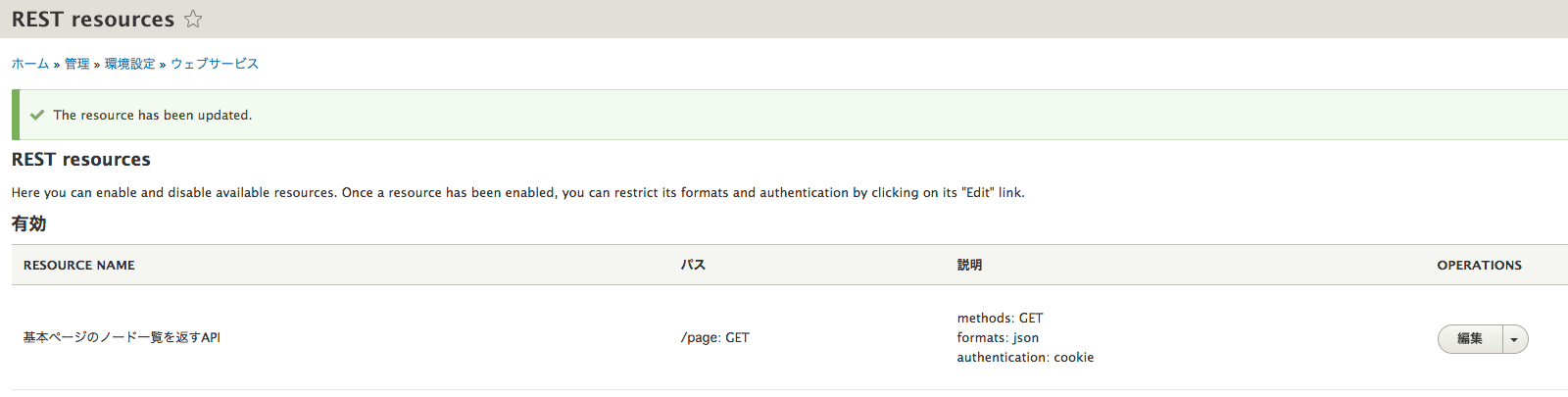This screenshot has width=1568, height=397.
Task: Click the "The resource has been updated." message
Action: tap(153, 115)
